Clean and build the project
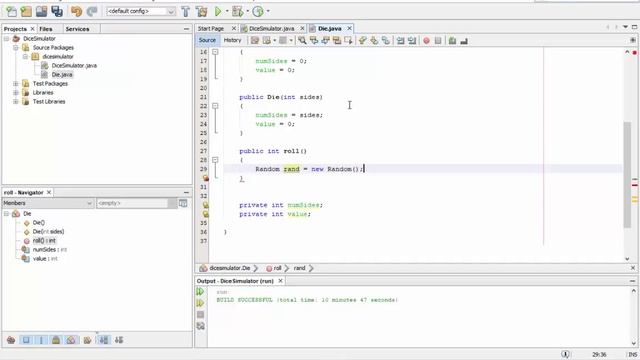640x360 pixels. coord(201,11)
